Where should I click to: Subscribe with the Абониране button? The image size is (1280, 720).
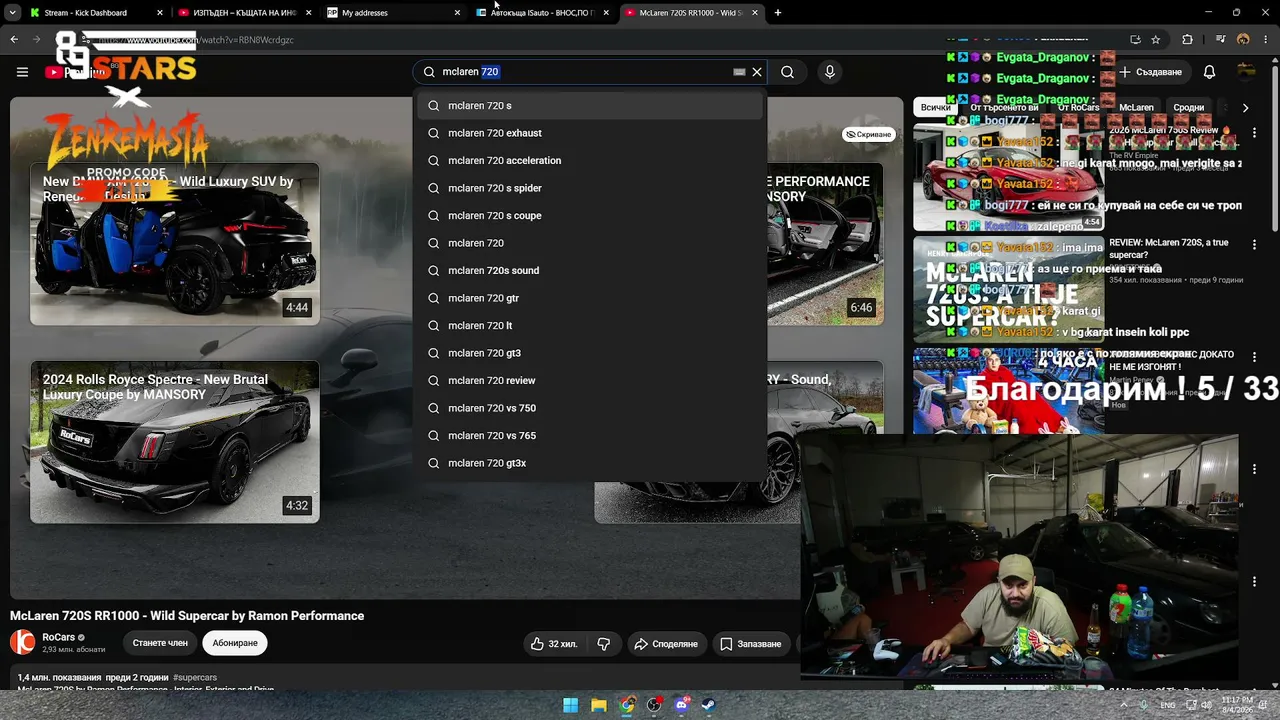click(x=235, y=643)
